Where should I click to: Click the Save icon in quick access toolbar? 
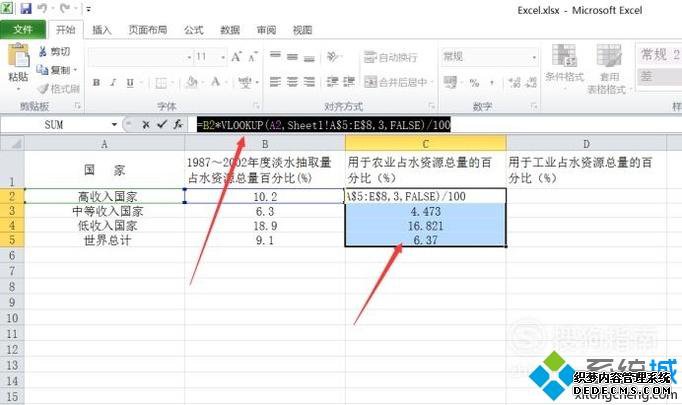coord(26,8)
